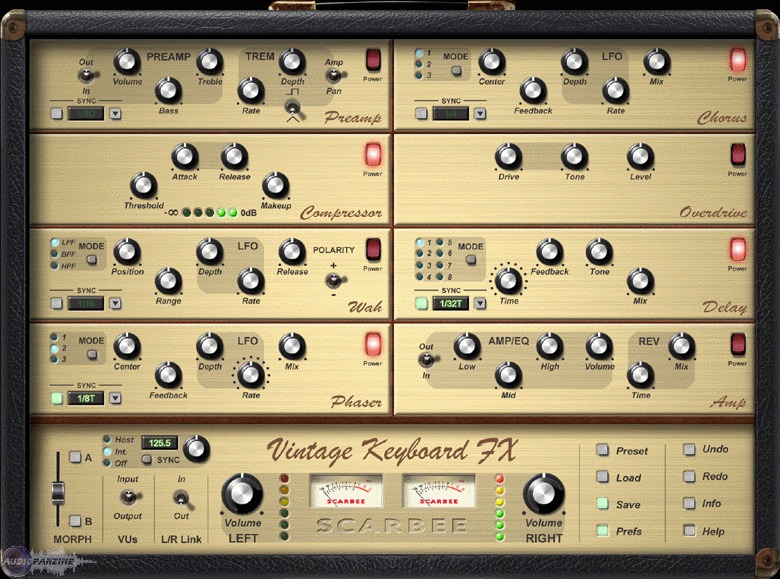Flip the L/R Link switch
Viewport: 780px width, 579px height.
point(182,498)
